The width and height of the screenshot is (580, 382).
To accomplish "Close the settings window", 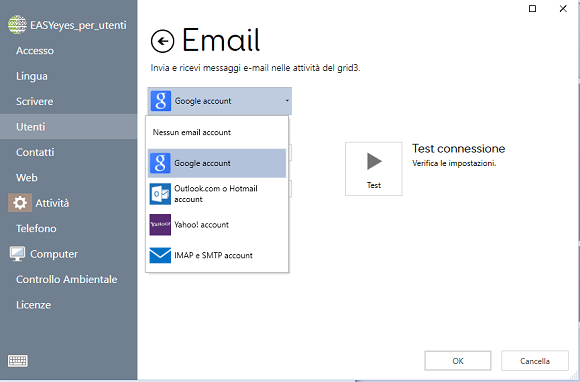I will (x=563, y=9).
